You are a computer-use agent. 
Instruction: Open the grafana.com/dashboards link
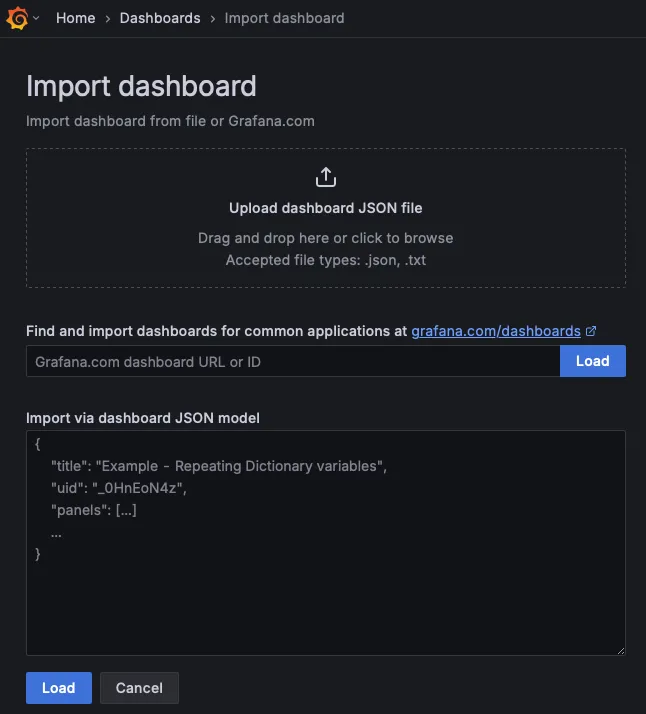(x=496, y=330)
